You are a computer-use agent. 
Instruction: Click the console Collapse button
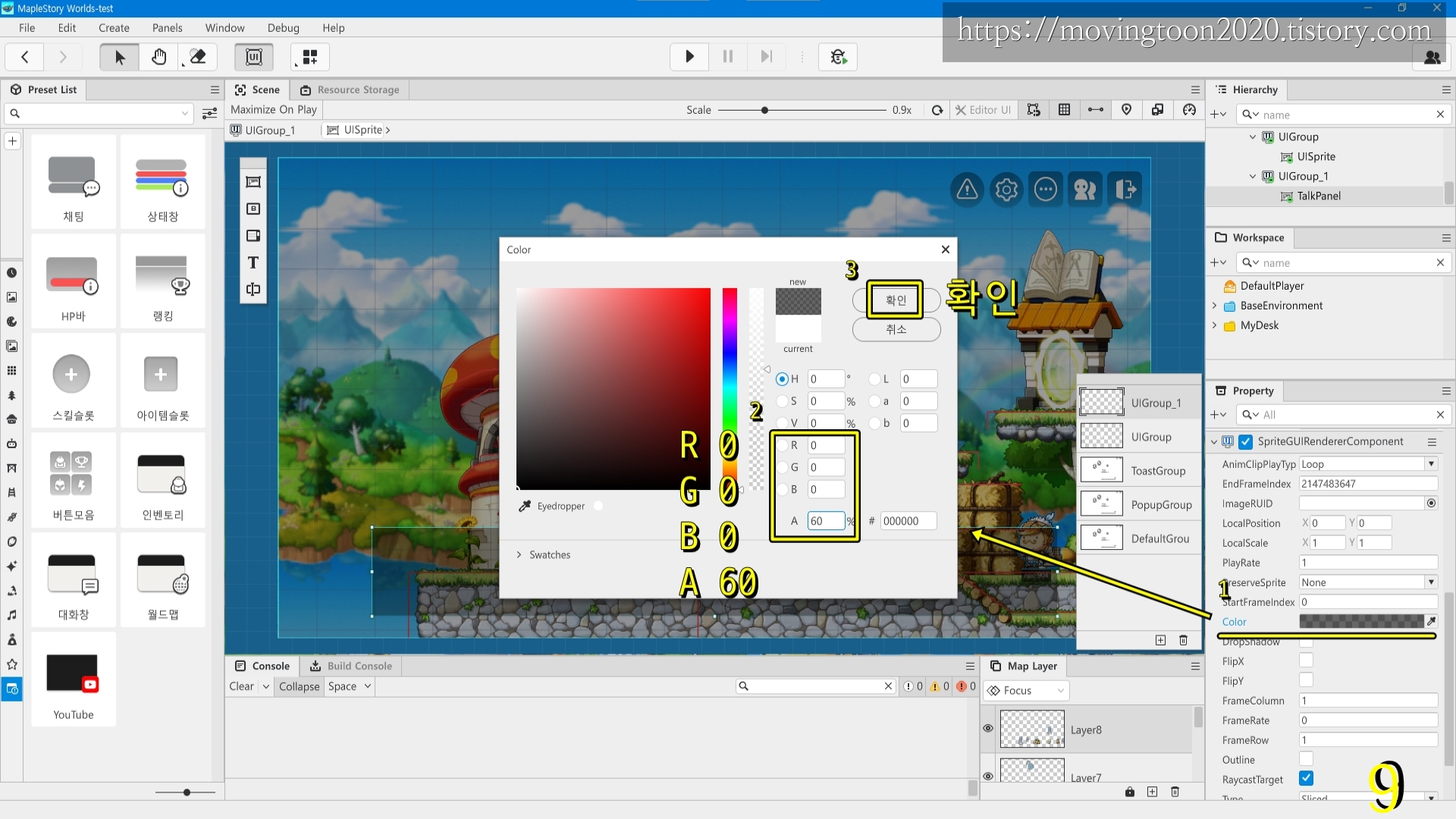coord(299,686)
